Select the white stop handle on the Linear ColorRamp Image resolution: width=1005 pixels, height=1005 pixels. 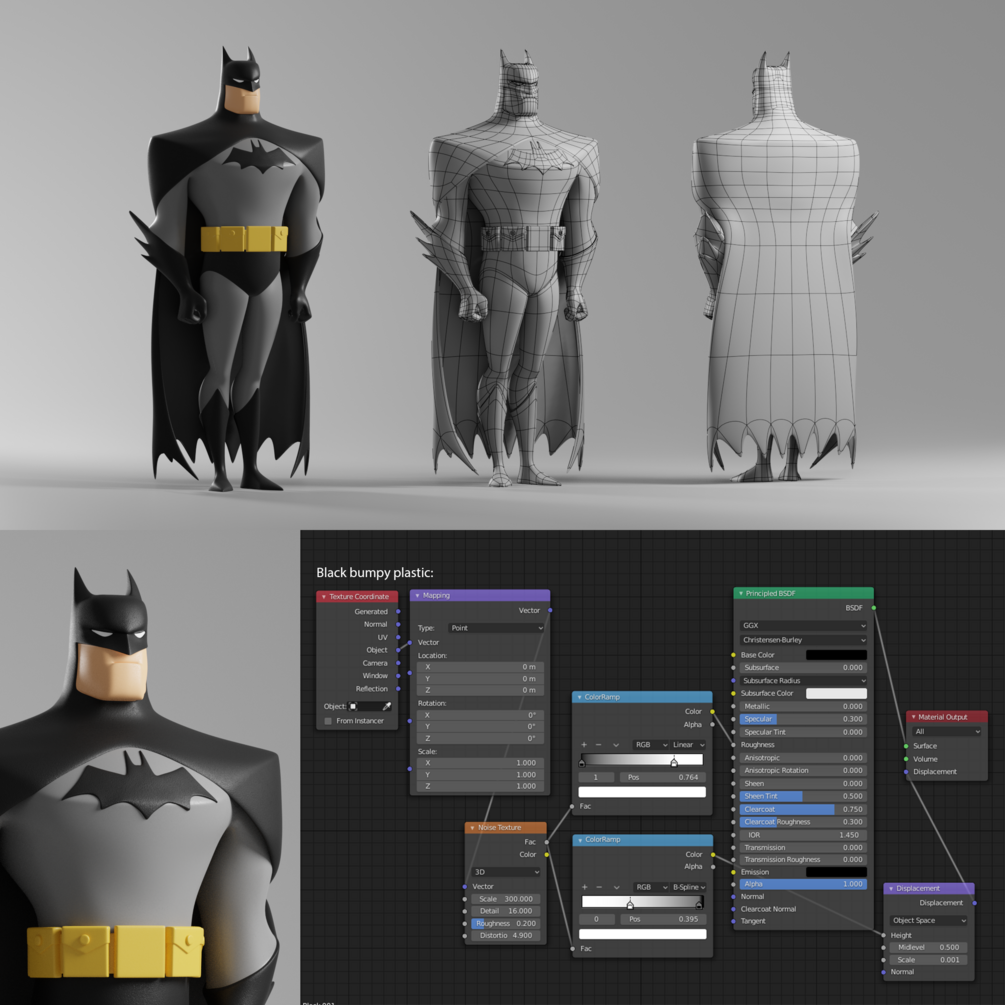tap(674, 762)
